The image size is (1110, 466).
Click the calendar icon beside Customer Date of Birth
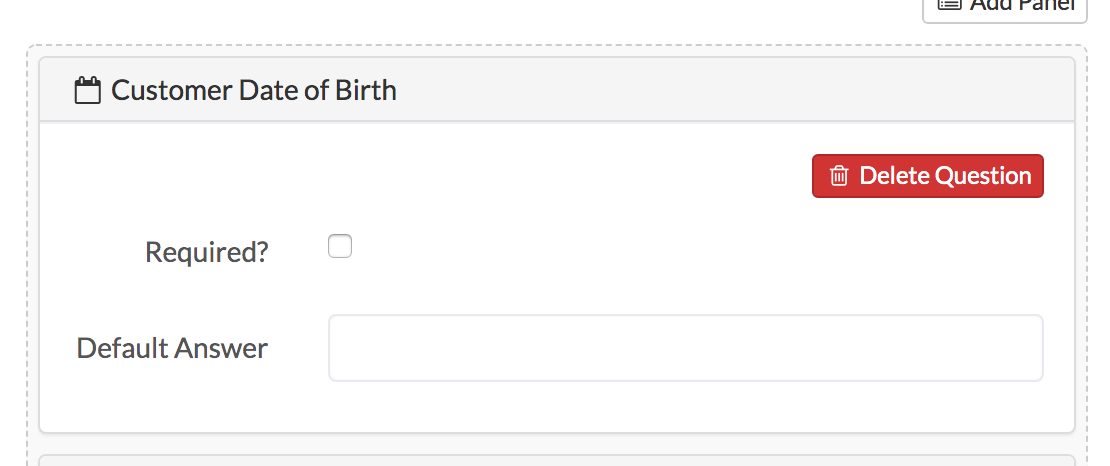point(87,91)
